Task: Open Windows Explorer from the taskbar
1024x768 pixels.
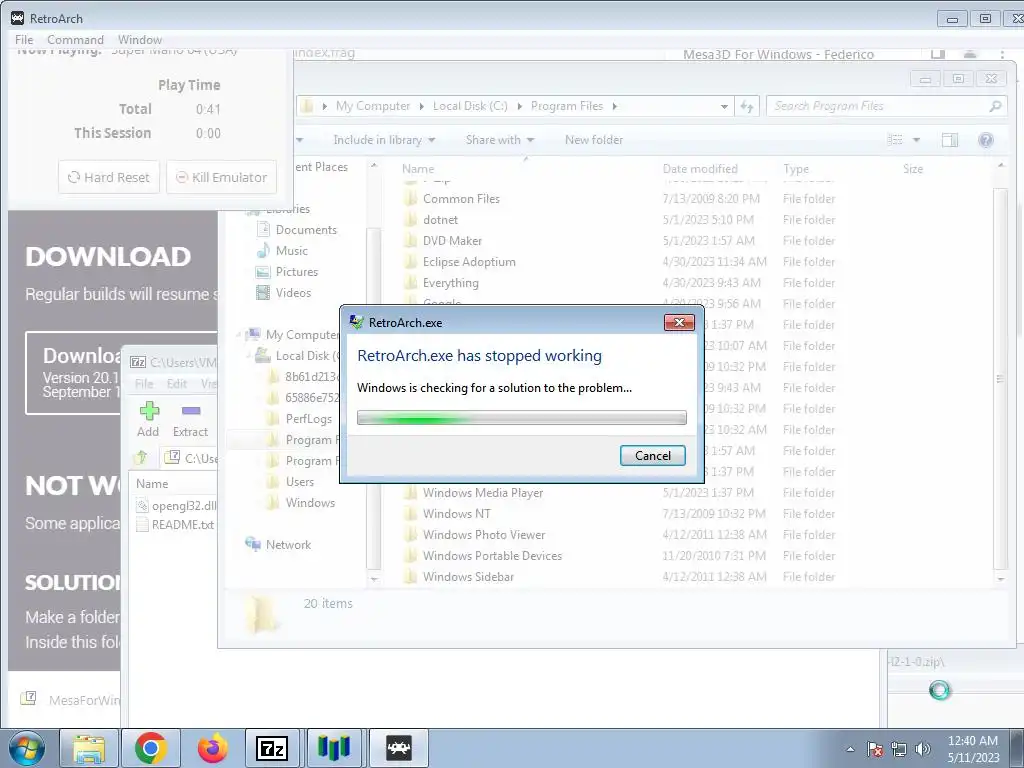Action: [89, 748]
